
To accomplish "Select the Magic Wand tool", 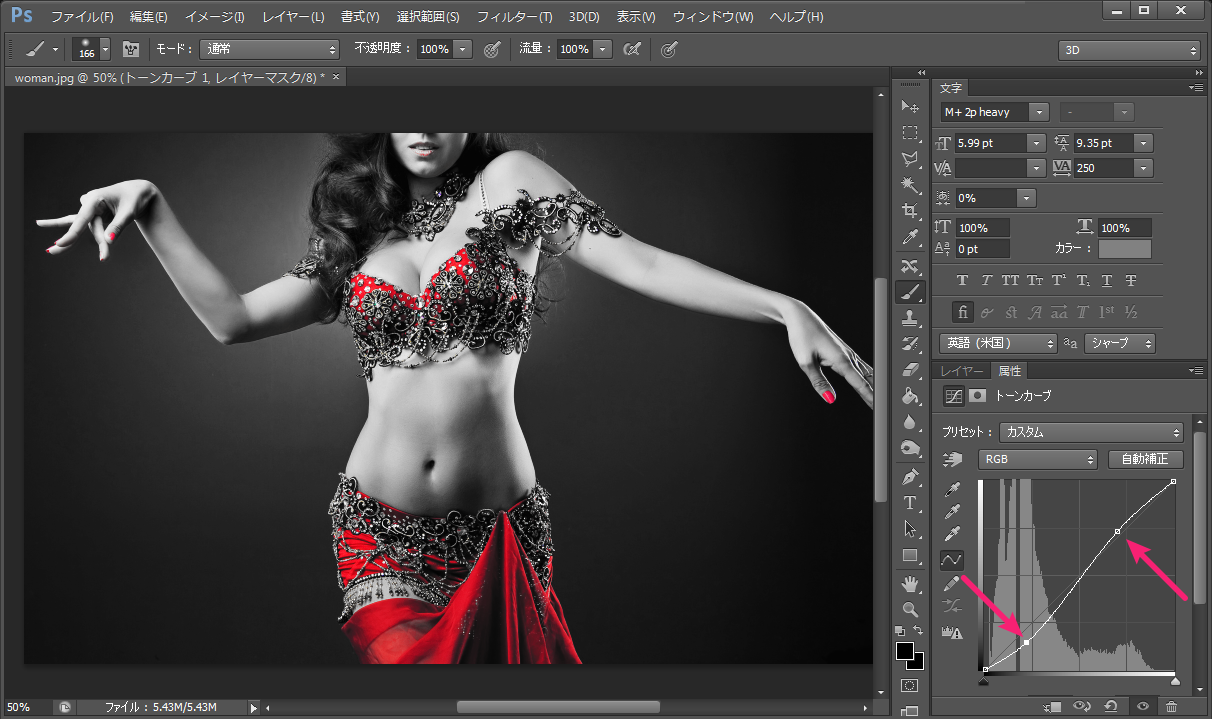I will click(910, 185).
